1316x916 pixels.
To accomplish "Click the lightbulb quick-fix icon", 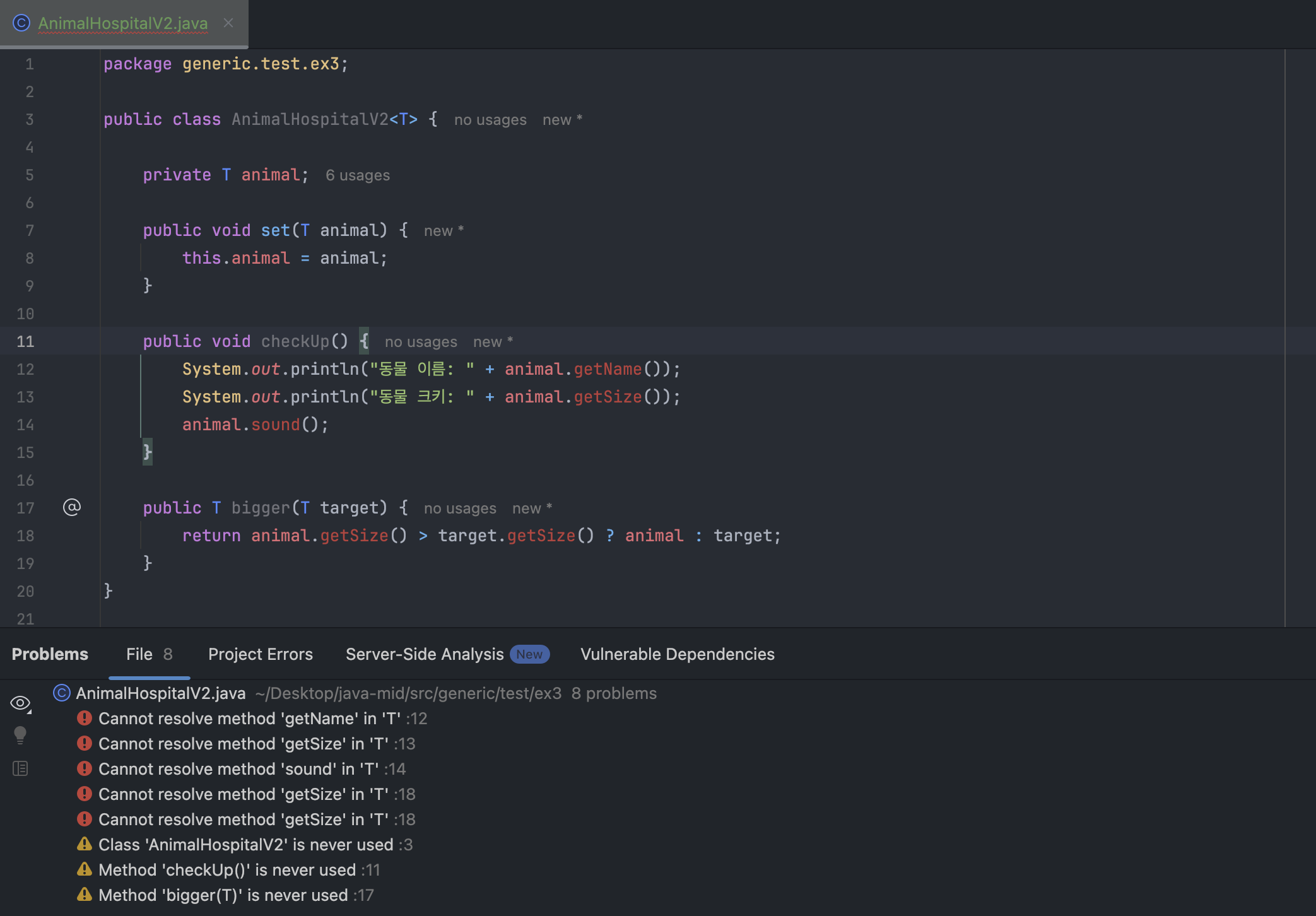I will coord(20,735).
